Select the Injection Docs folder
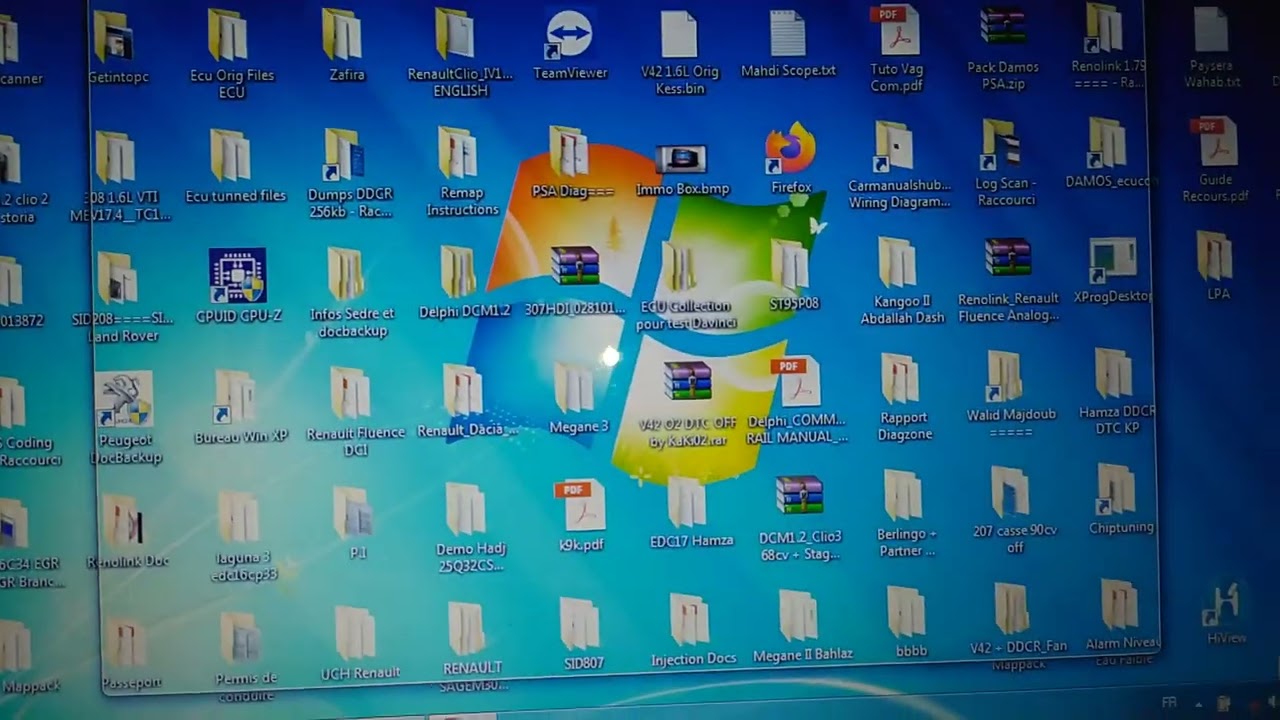This screenshot has height=720, width=1280. pos(690,621)
